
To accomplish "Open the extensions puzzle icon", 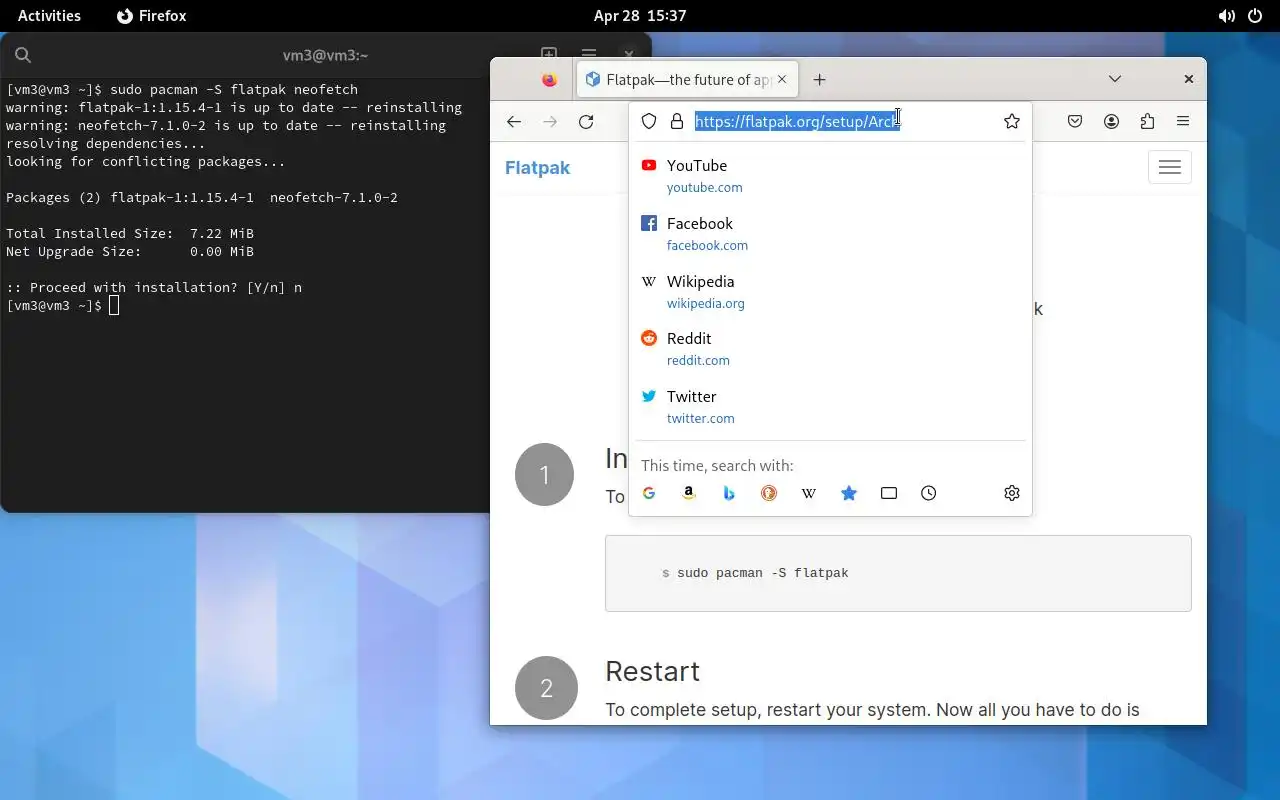I will coord(1147,121).
